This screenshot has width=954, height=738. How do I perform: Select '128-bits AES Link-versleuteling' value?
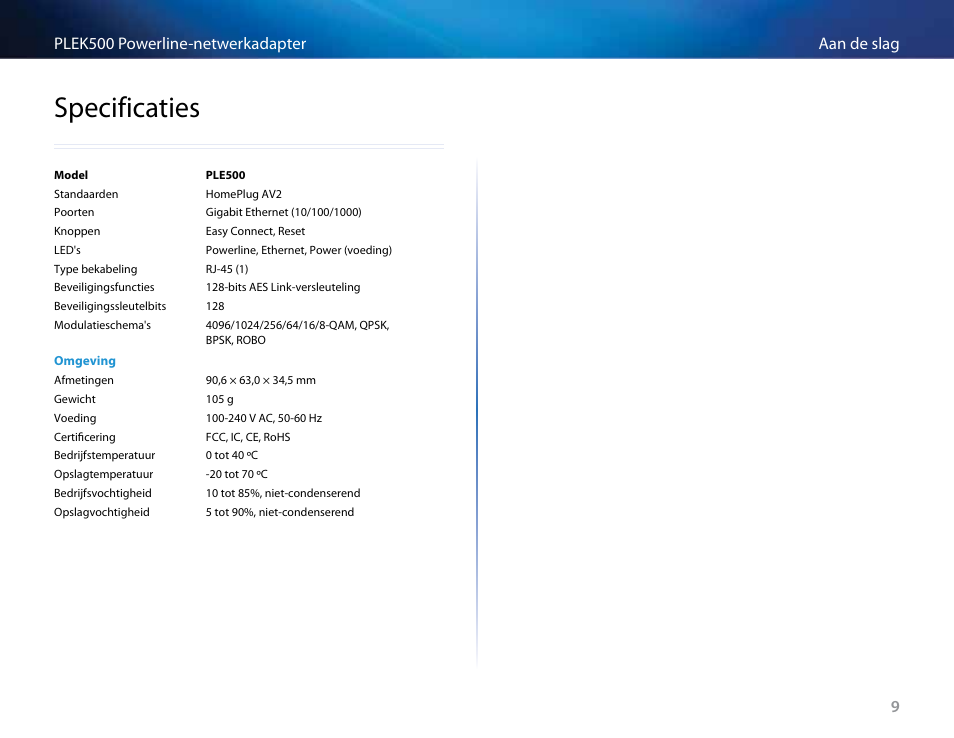(x=283, y=287)
